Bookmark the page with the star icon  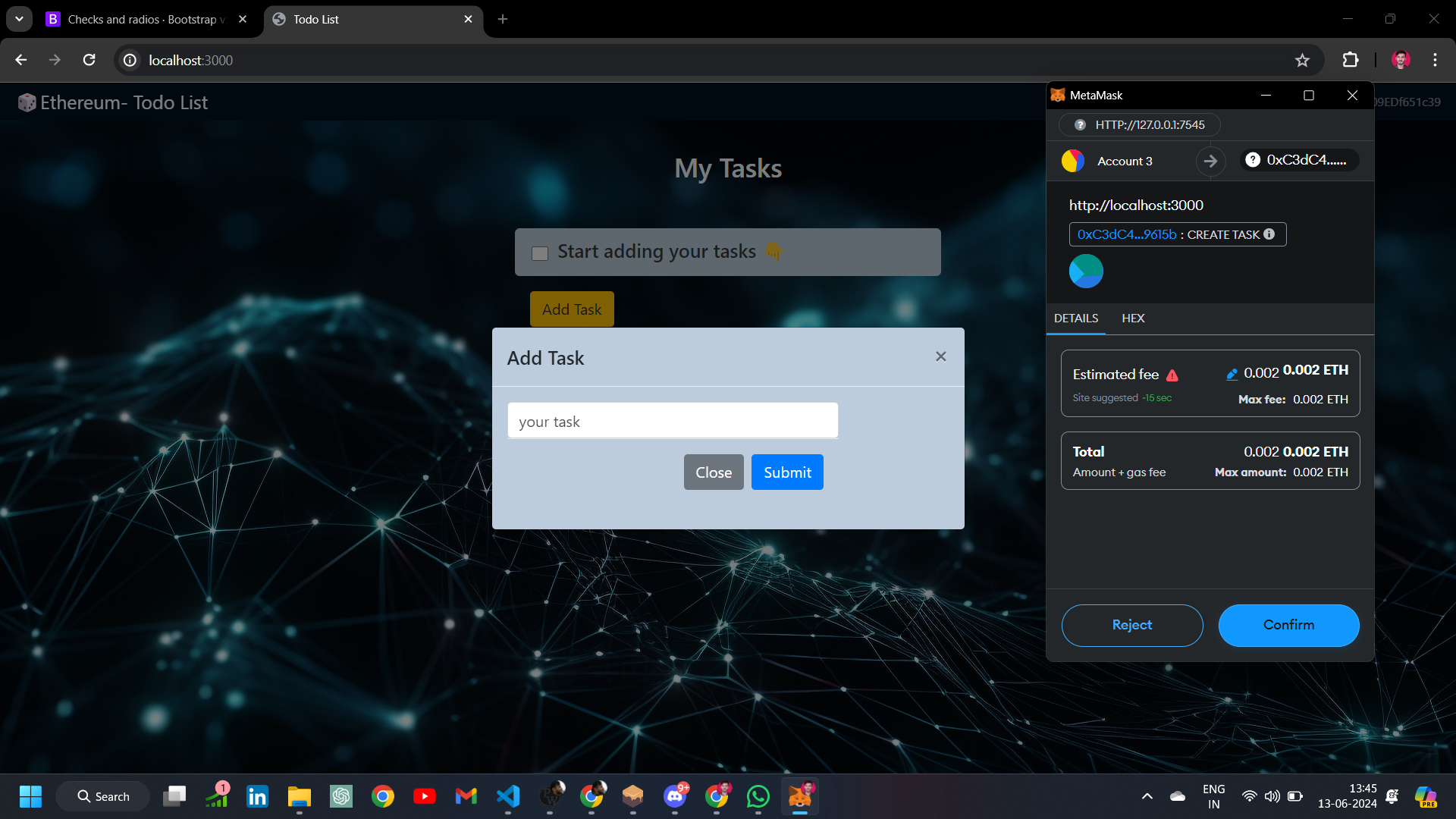point(1303,60)
